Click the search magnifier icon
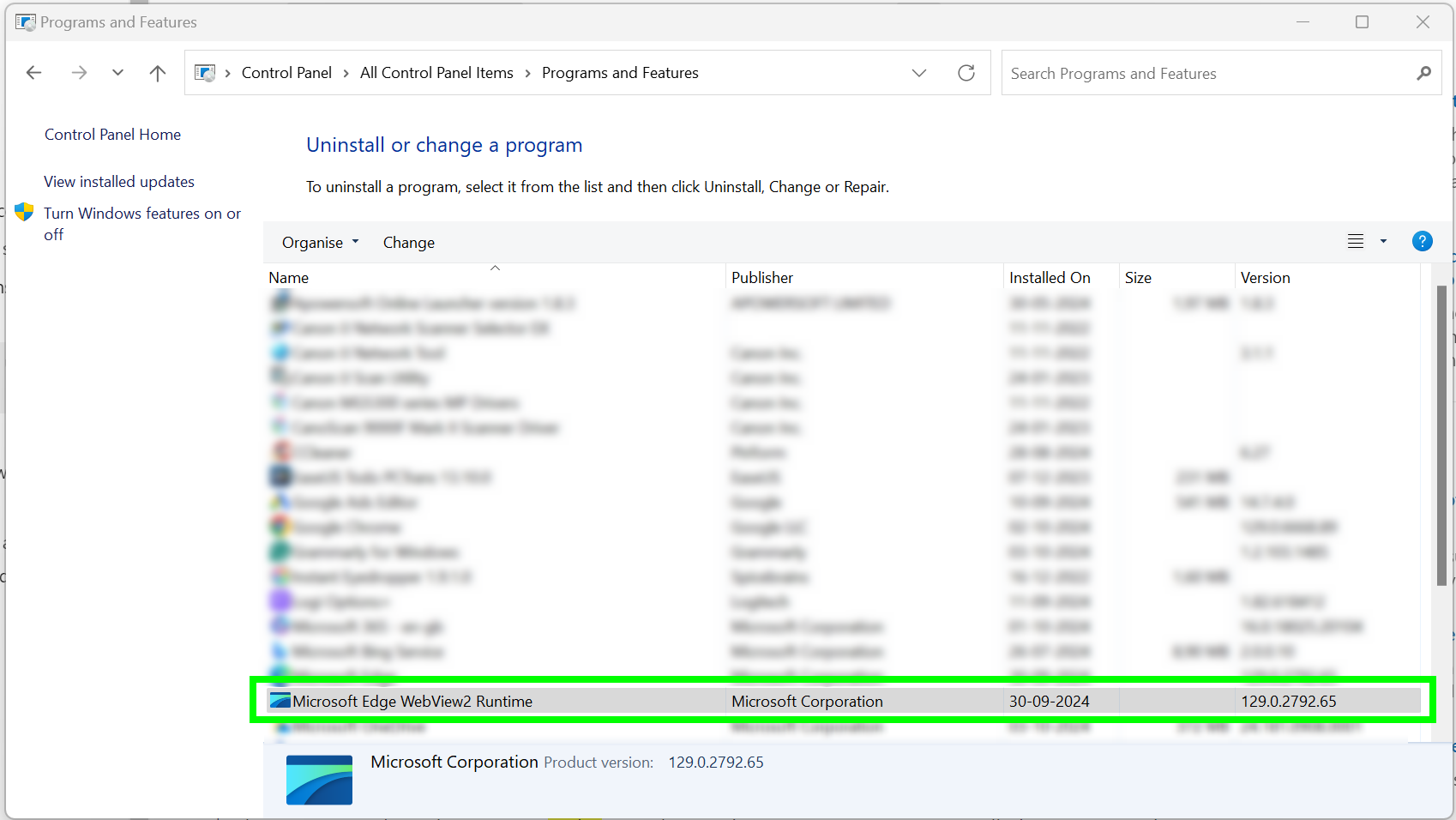Viewport: 1456px width, 820px height. pos(1424,73)
